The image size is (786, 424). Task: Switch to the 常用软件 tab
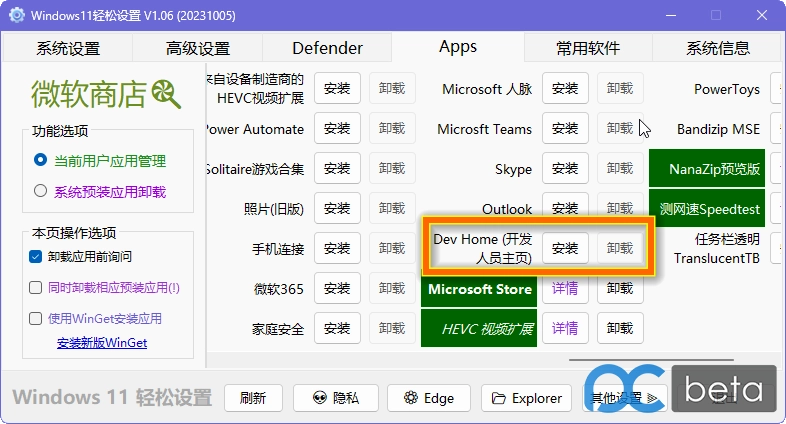tap(588, 48)
